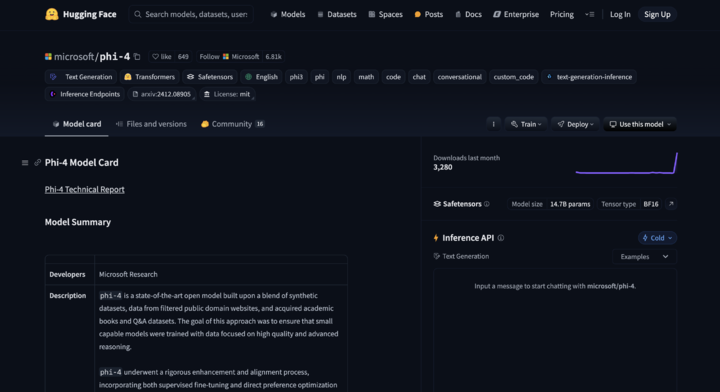Viewport: 720px width, 392px height.
Task: Click the heading anchor link icon
Action: [37, 162]
